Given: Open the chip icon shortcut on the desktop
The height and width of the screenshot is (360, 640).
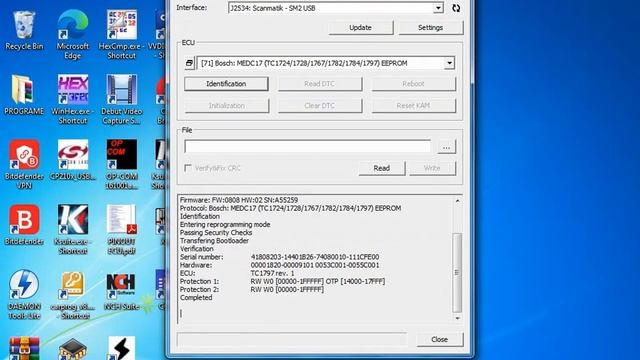Looking at the screenshot, I should tap(73, 349).
